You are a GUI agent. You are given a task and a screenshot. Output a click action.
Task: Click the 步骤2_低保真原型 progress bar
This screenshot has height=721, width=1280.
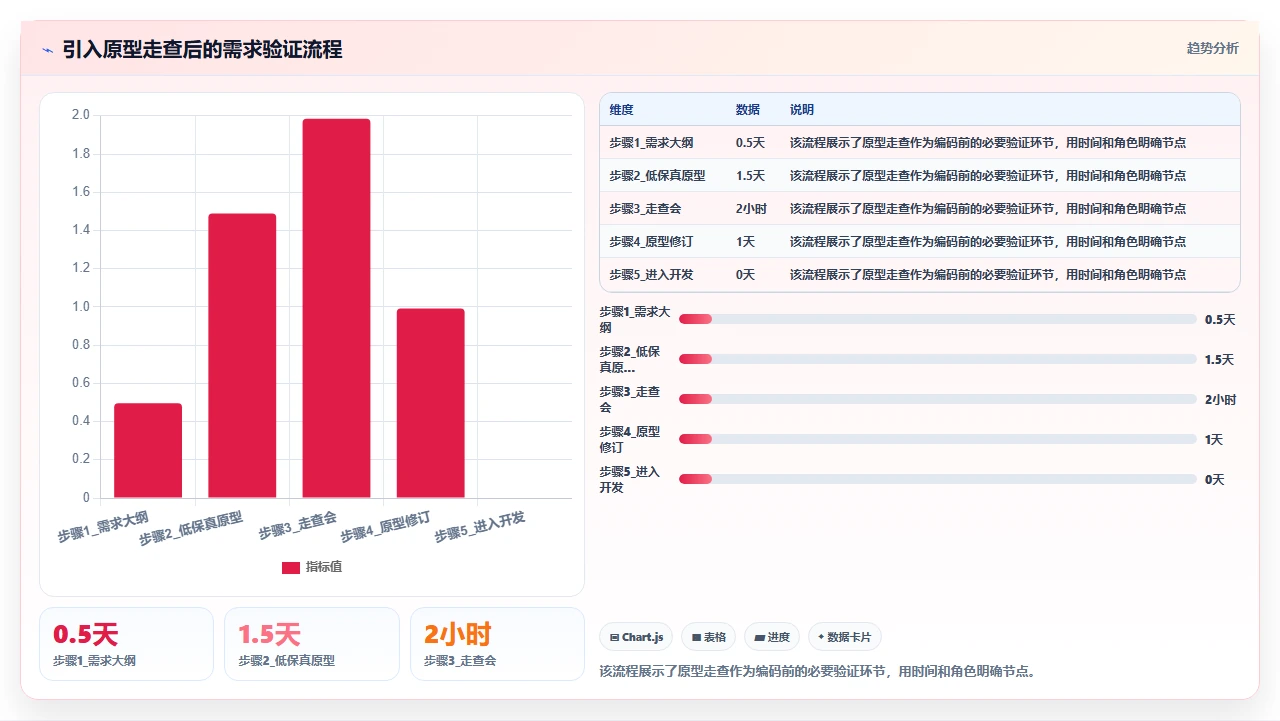coord(938,359)
